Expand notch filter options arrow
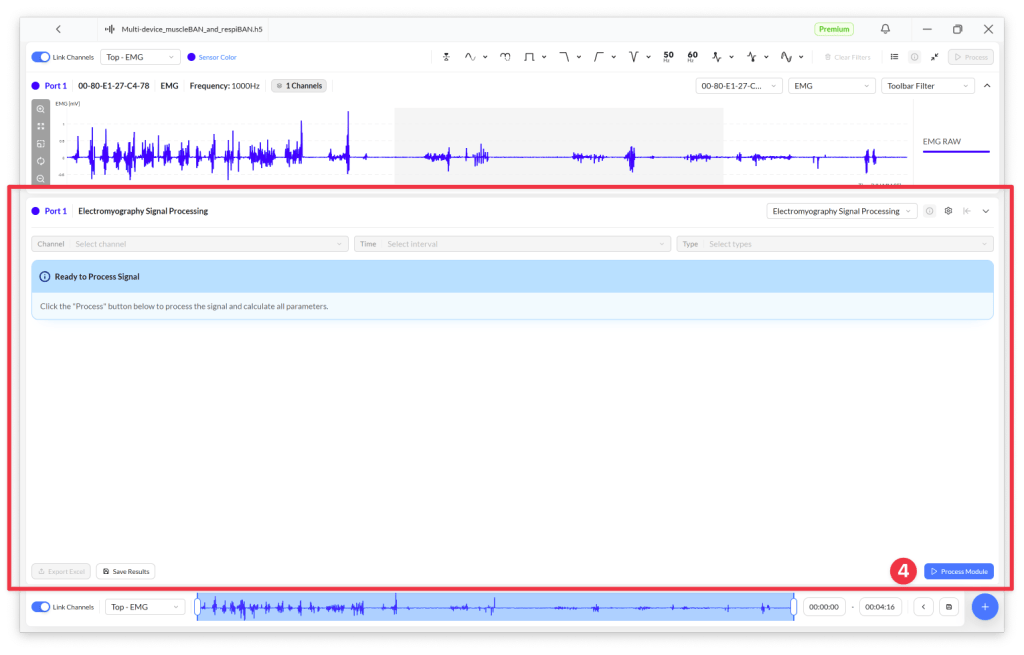Viewport: 1024px width, 655px height. coord(648,57)
